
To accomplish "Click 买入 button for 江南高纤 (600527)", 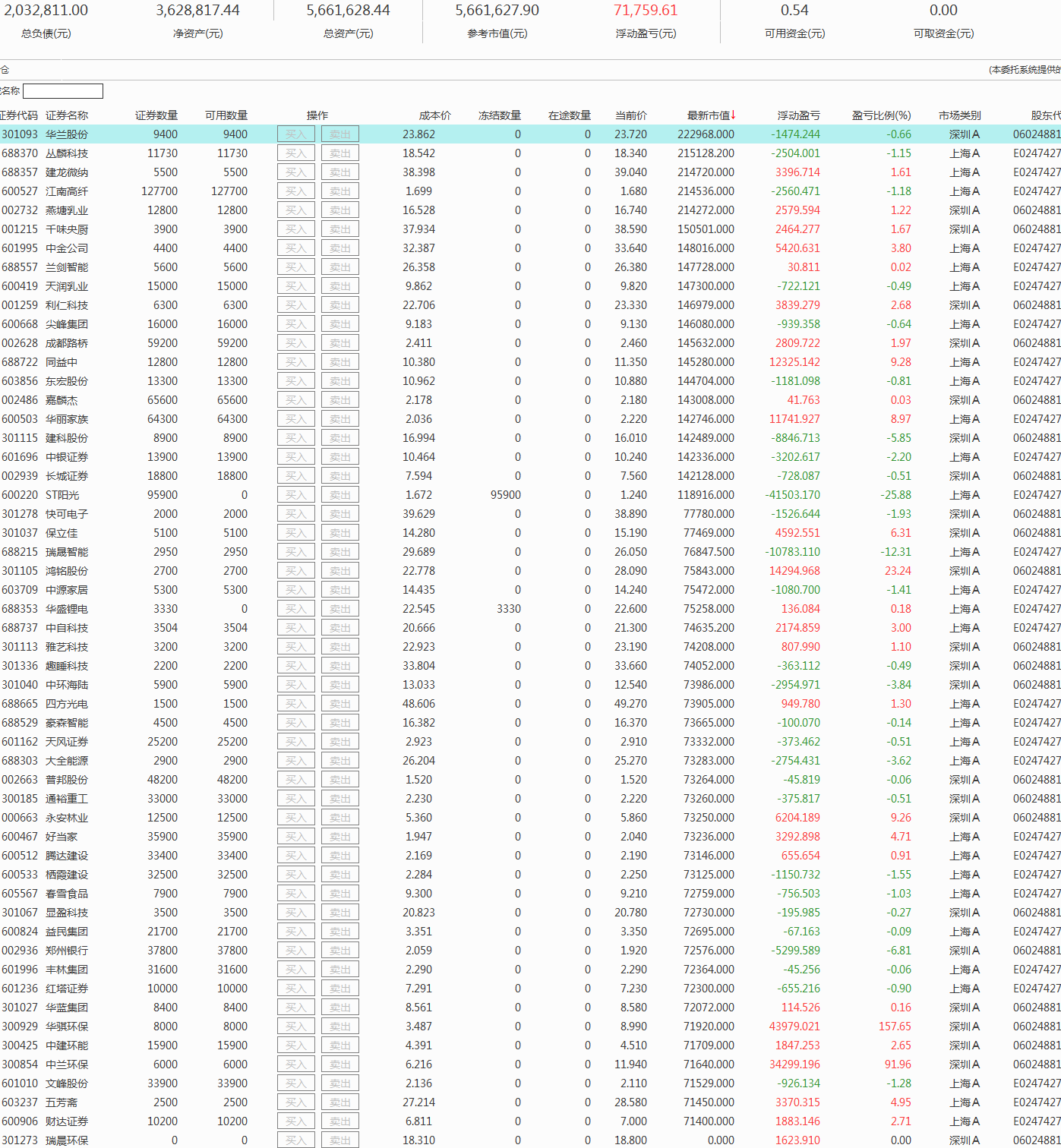I will click(296, 191).
